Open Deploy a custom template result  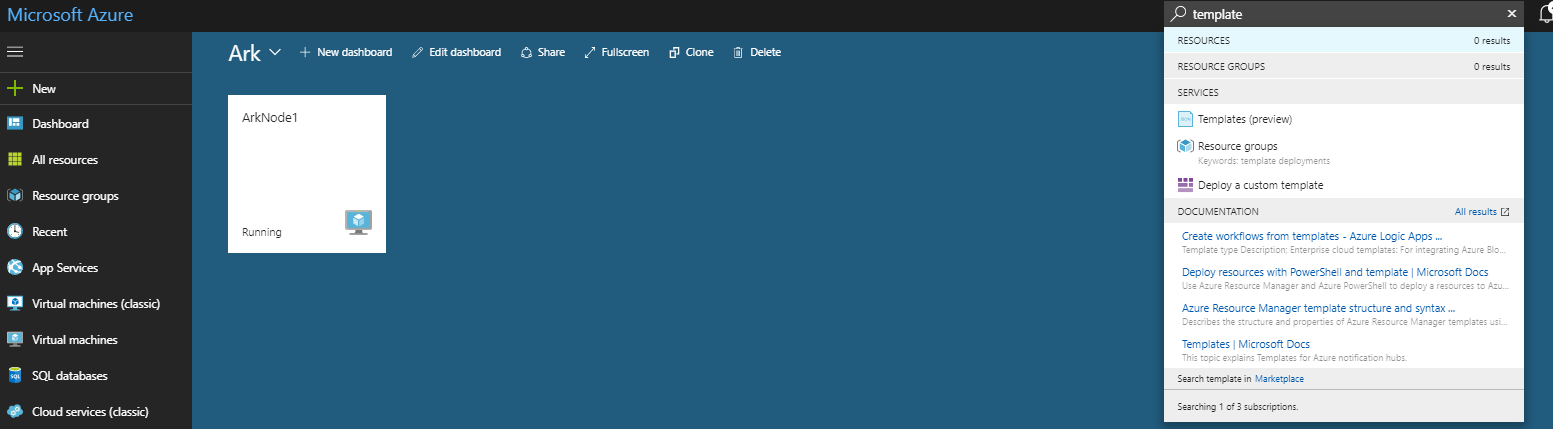point(1344,185)
